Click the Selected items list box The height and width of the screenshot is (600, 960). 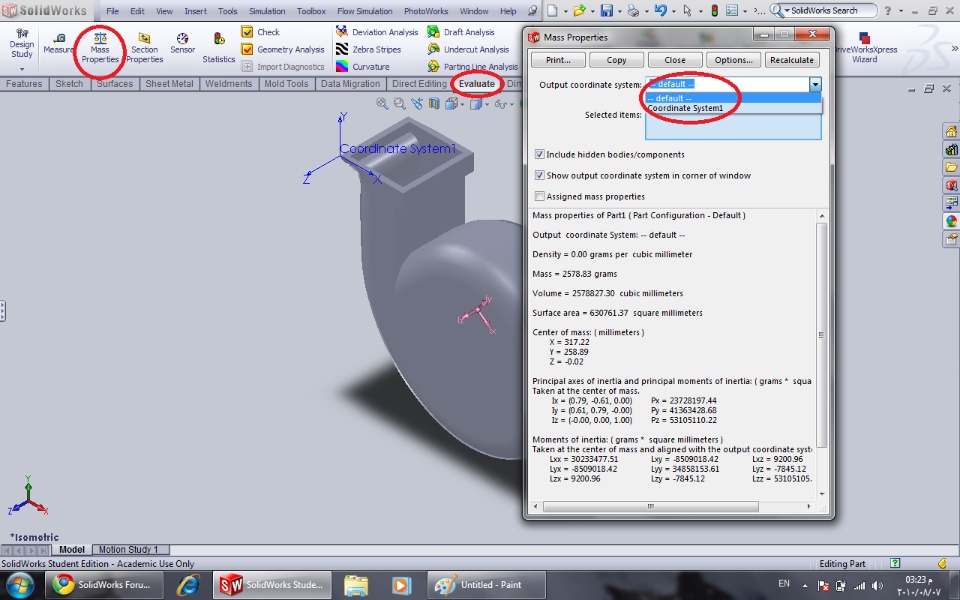pyautogui.click(x=733, y=126)
